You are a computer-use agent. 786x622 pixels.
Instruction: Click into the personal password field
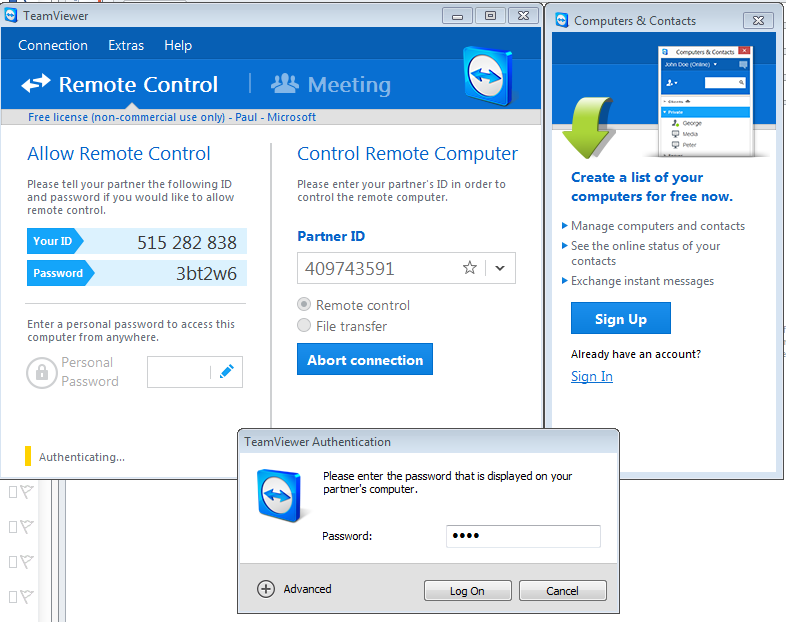coord(178,372)
